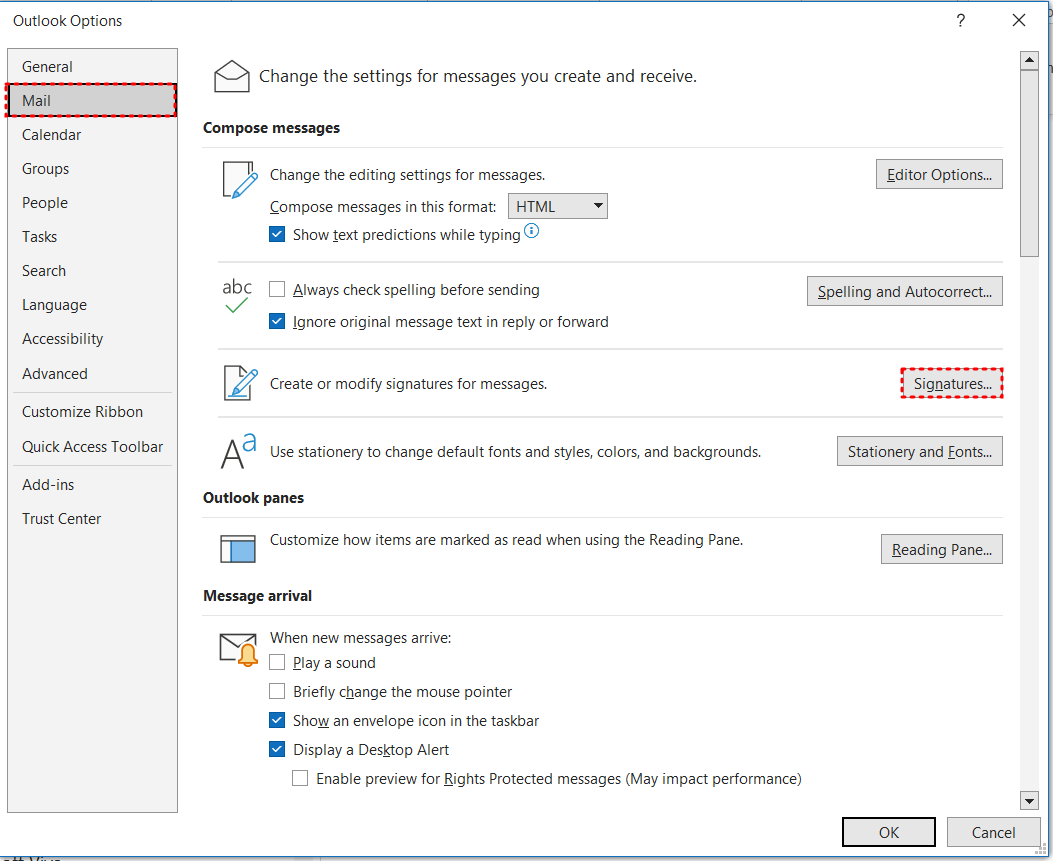Open Language settings
1053x861 pixels.
93,305
